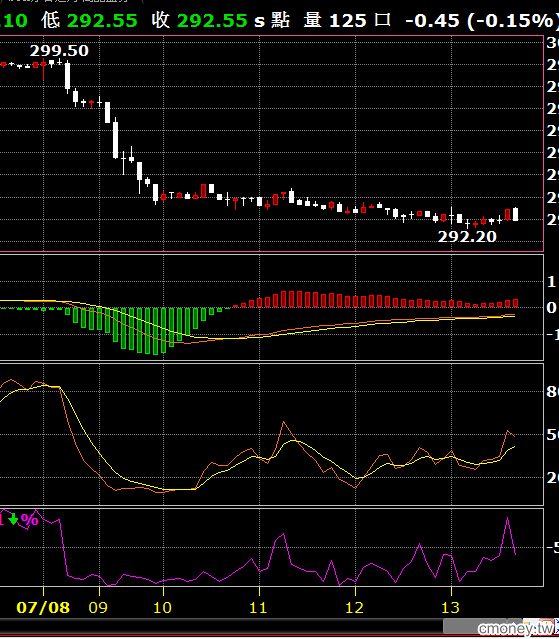Viewport: 559px width, 639px height.
Task: Click the small icon beside the scrollbar thumb
Action: click(531, 626)
